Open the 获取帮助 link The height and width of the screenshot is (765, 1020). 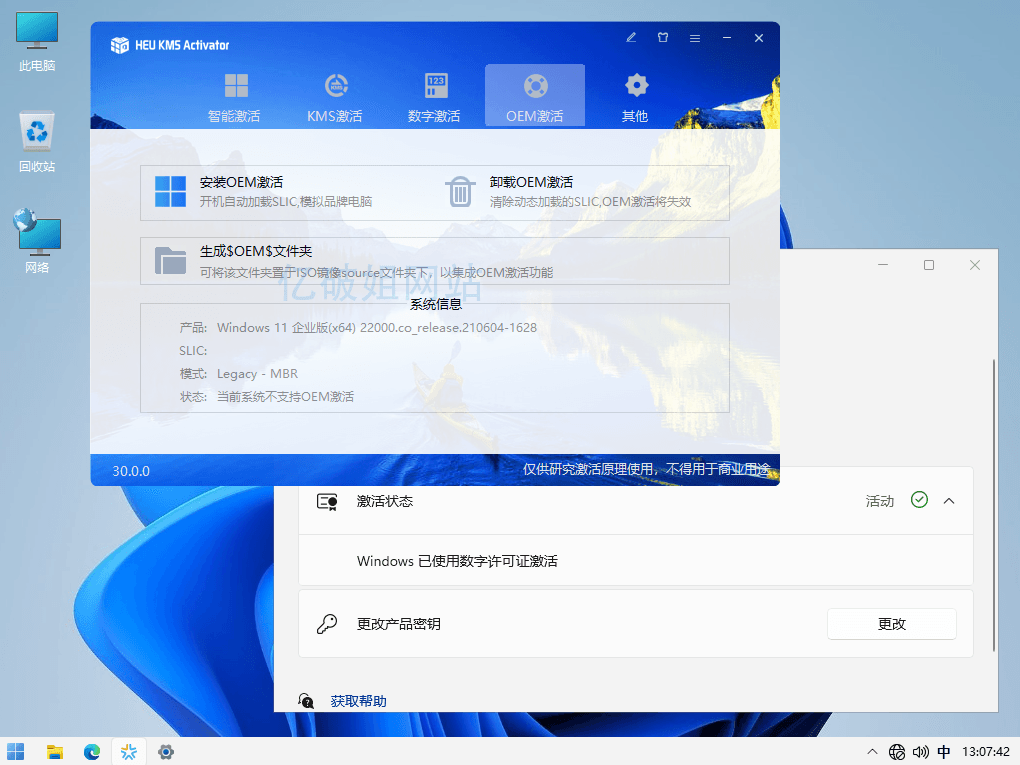(x=358, y=701)
